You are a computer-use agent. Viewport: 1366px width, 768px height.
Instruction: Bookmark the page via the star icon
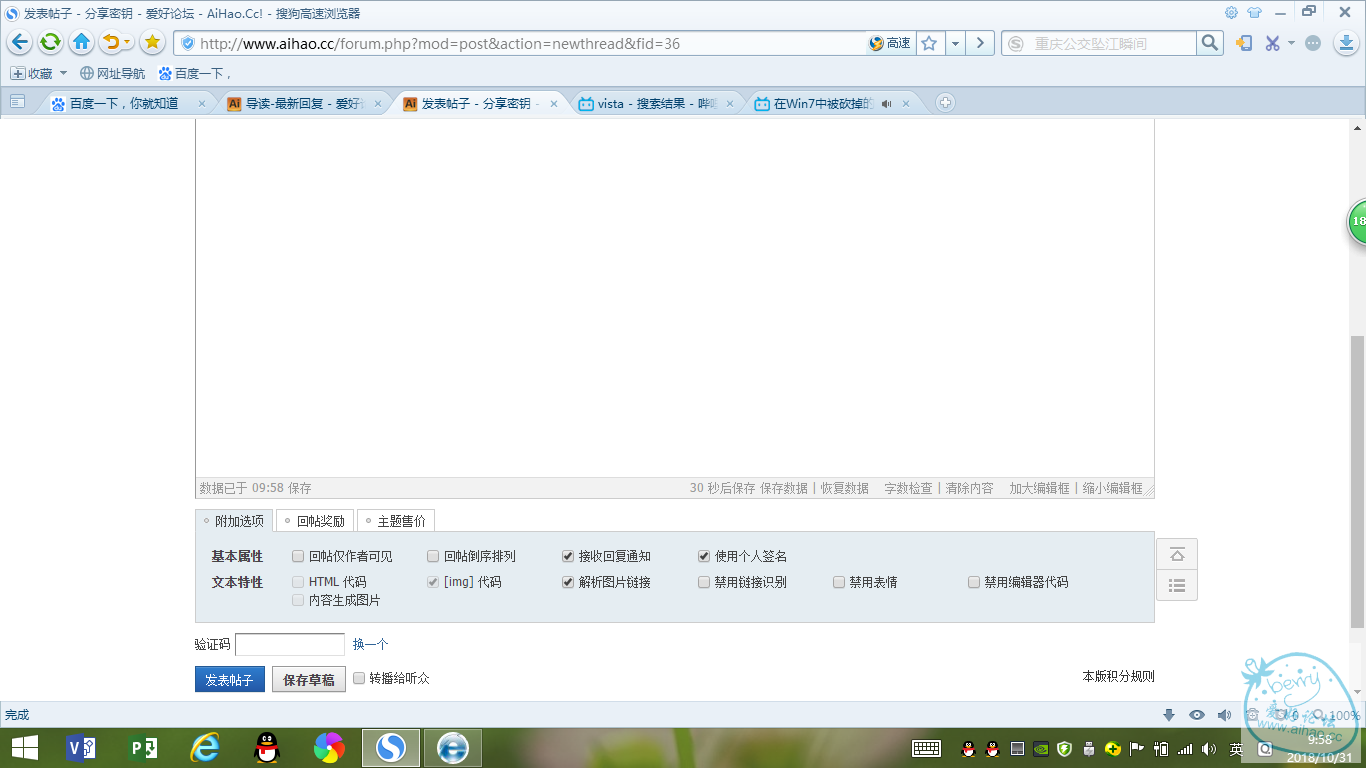coord(929,43)
